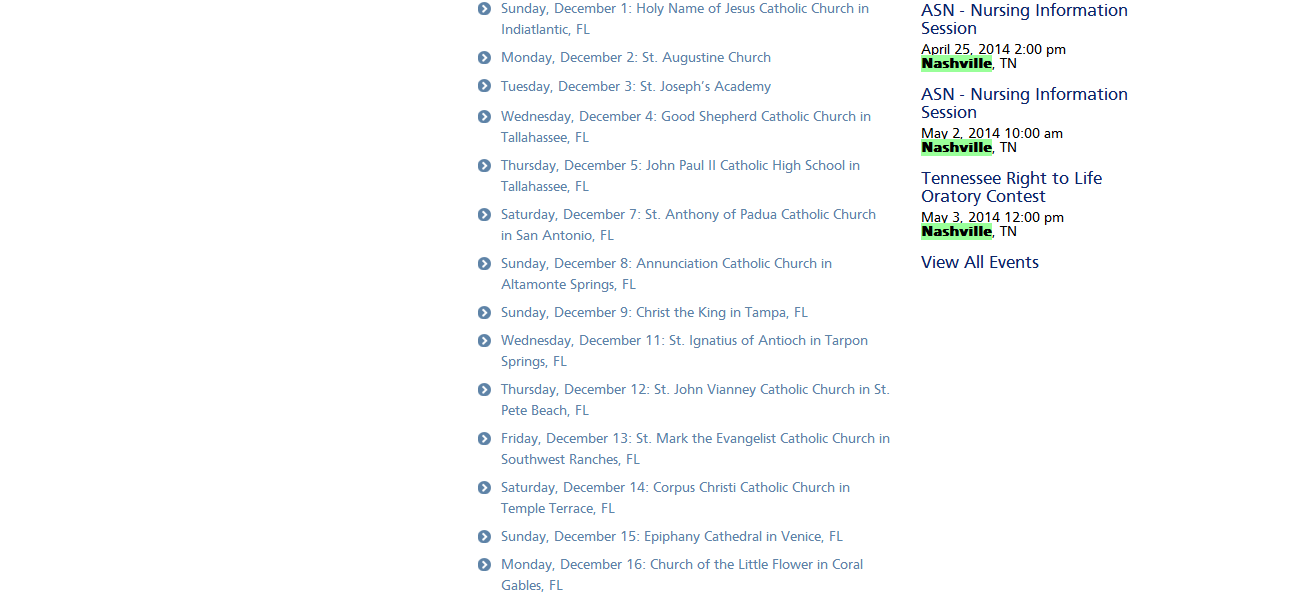Open Church of the Little Flower link
Image resolution: width=1306 pixels, height=616 pixels.
point(682,575)
